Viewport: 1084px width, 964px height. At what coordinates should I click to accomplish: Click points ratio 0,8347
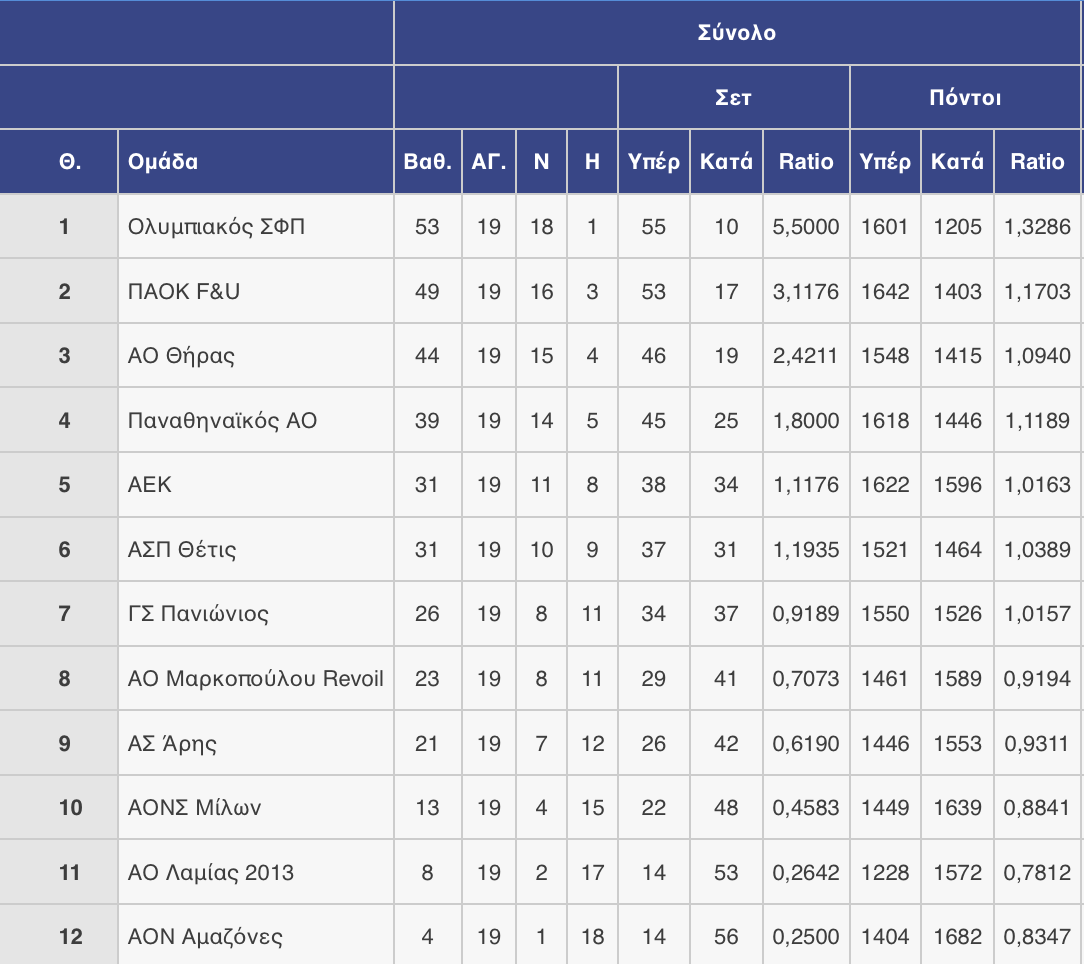coord(1037,937)
